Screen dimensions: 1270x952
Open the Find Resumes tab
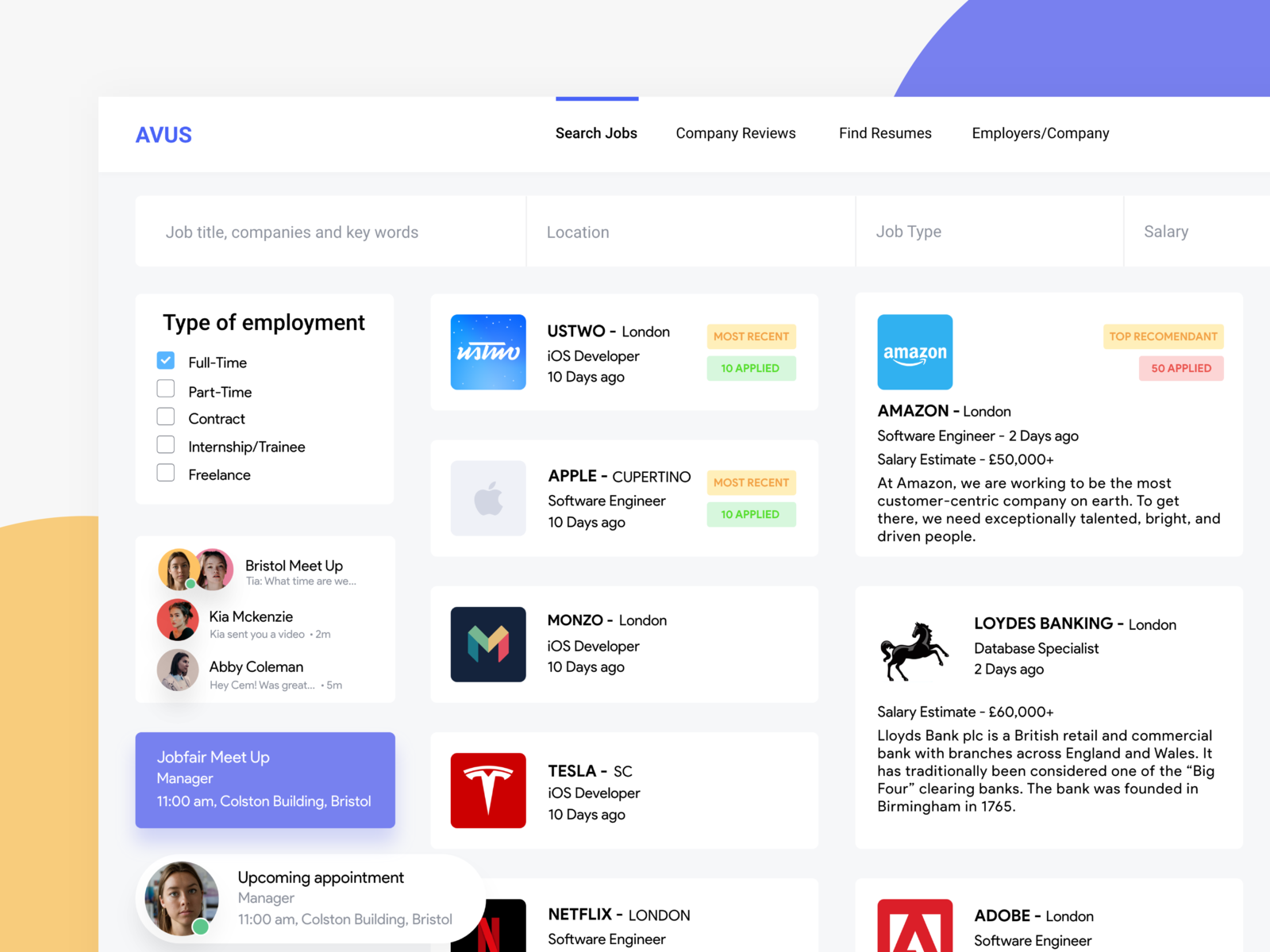(885, 133)
